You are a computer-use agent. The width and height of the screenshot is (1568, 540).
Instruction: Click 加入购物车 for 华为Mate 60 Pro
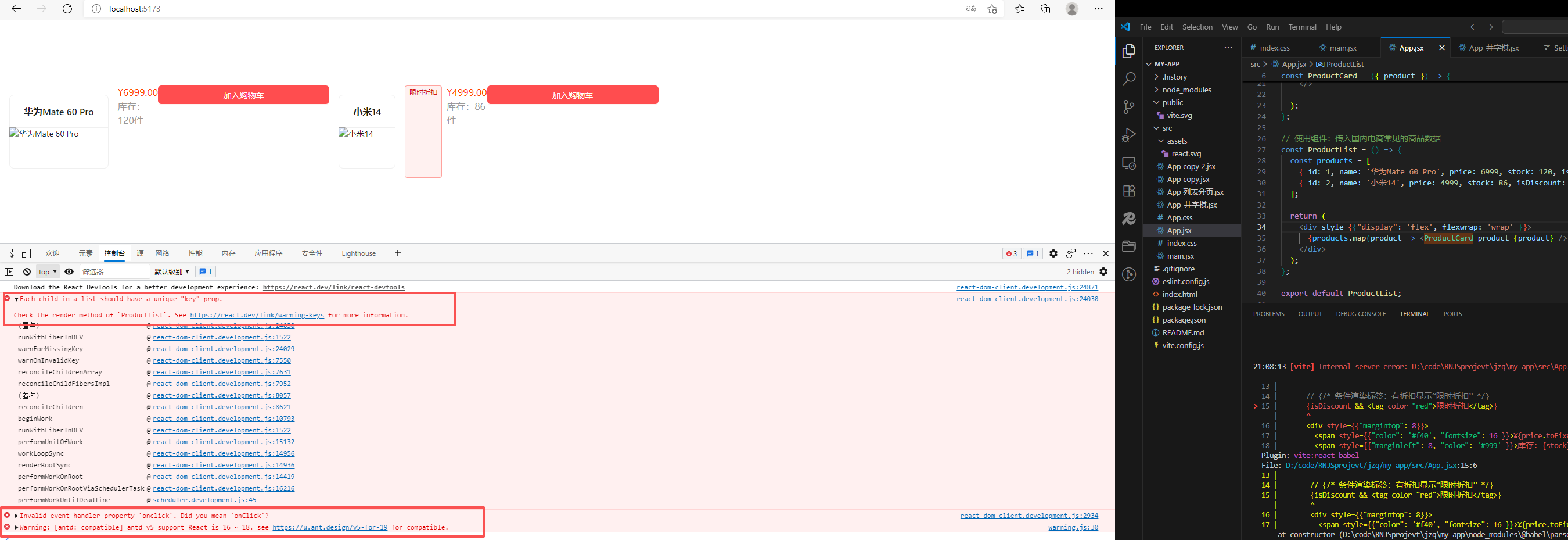click(243, 95)
